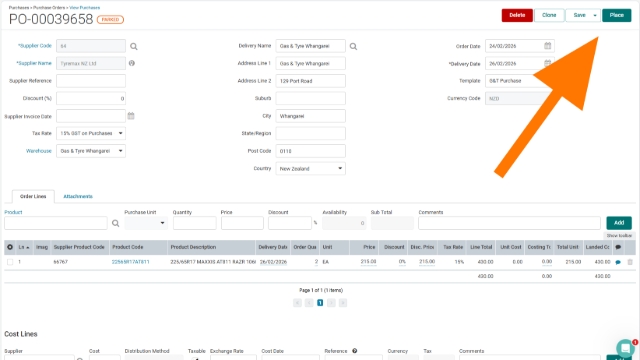Focus the Supplier Reference field
The height and width of the screenshot is (360, 640).
(91, 81)
